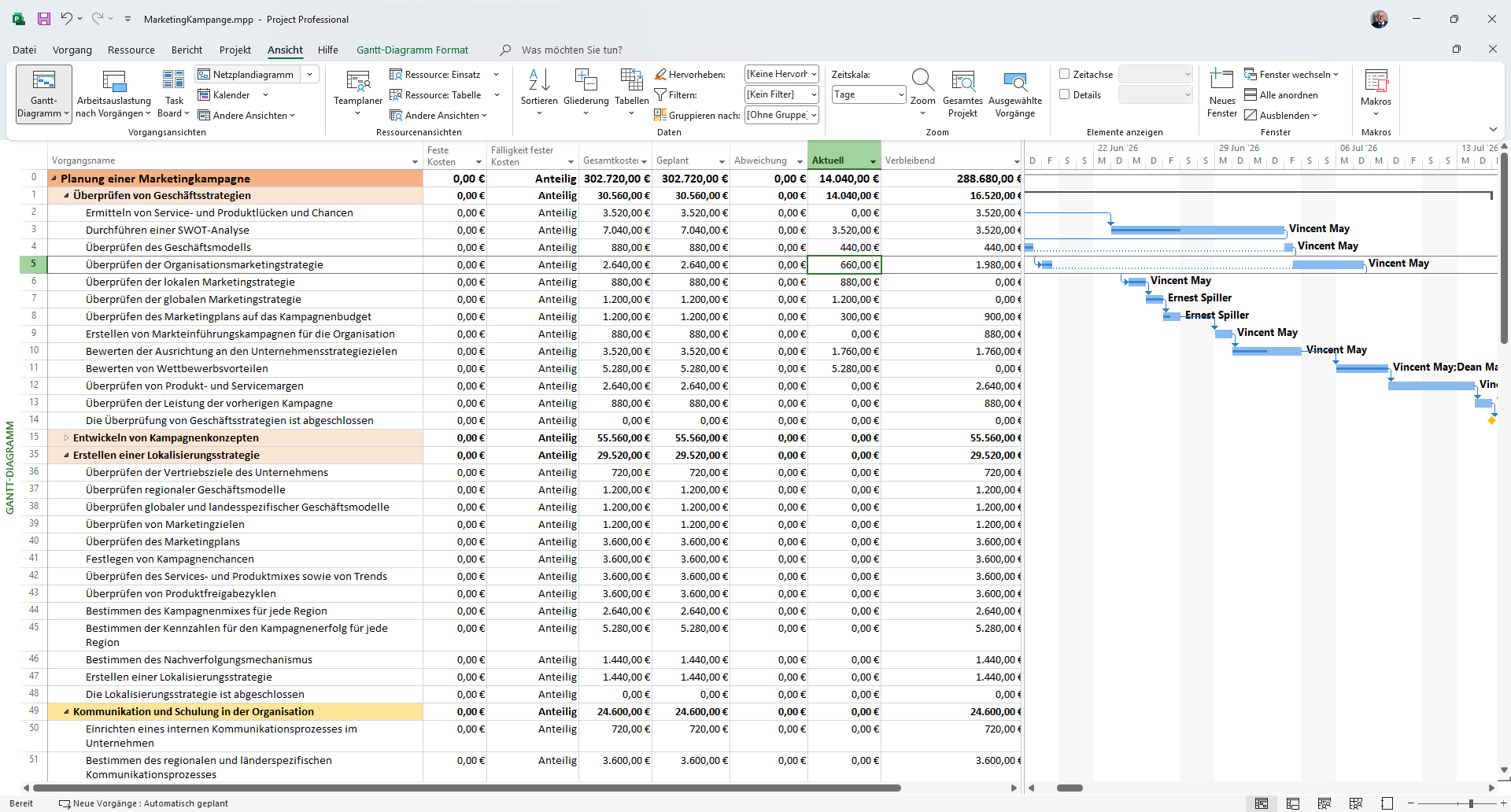Click the Undo button in title bar
The image size is (1511, 812).
point(67,19)
